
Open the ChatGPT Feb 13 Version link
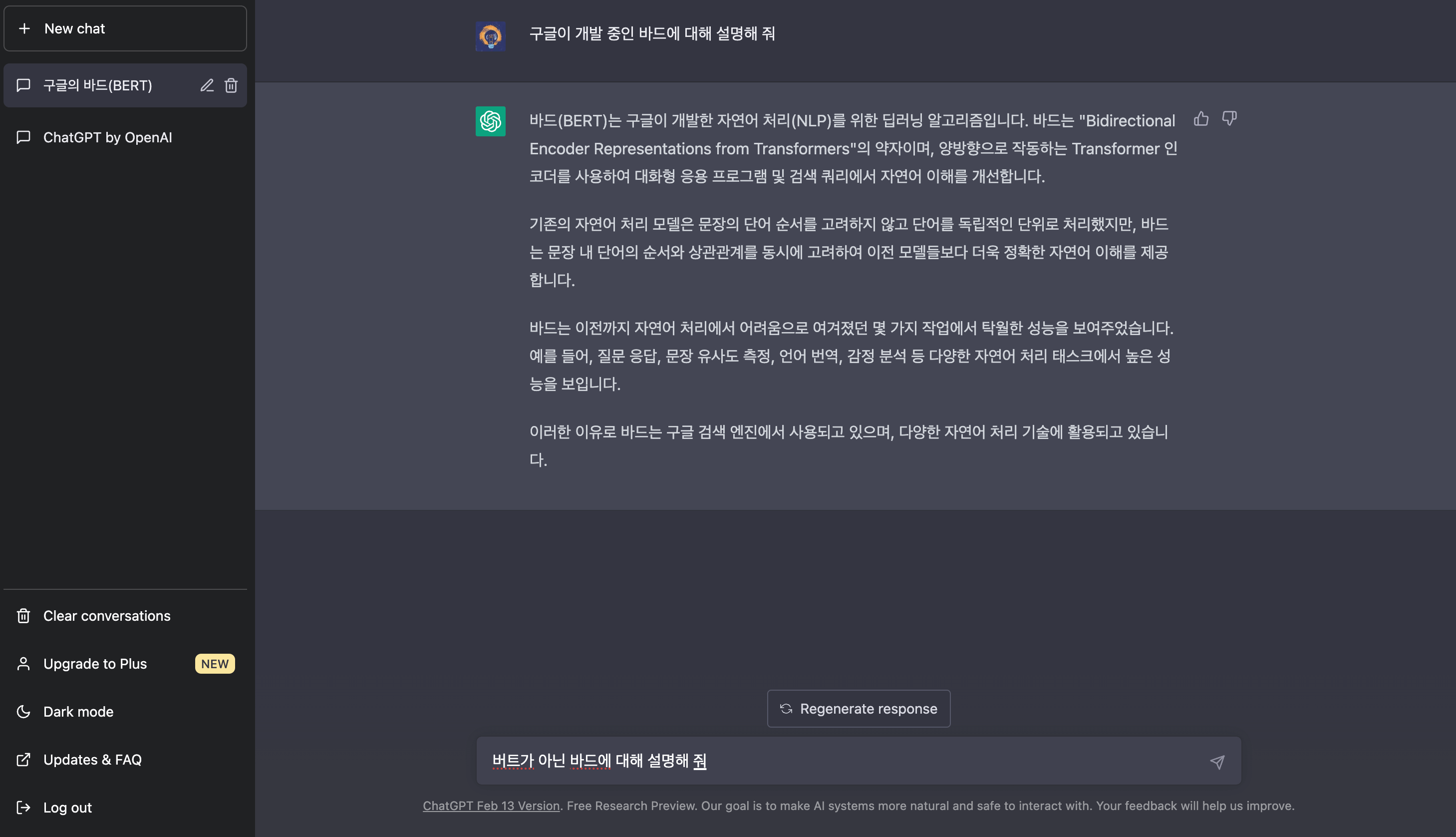(x=491, y=806)
